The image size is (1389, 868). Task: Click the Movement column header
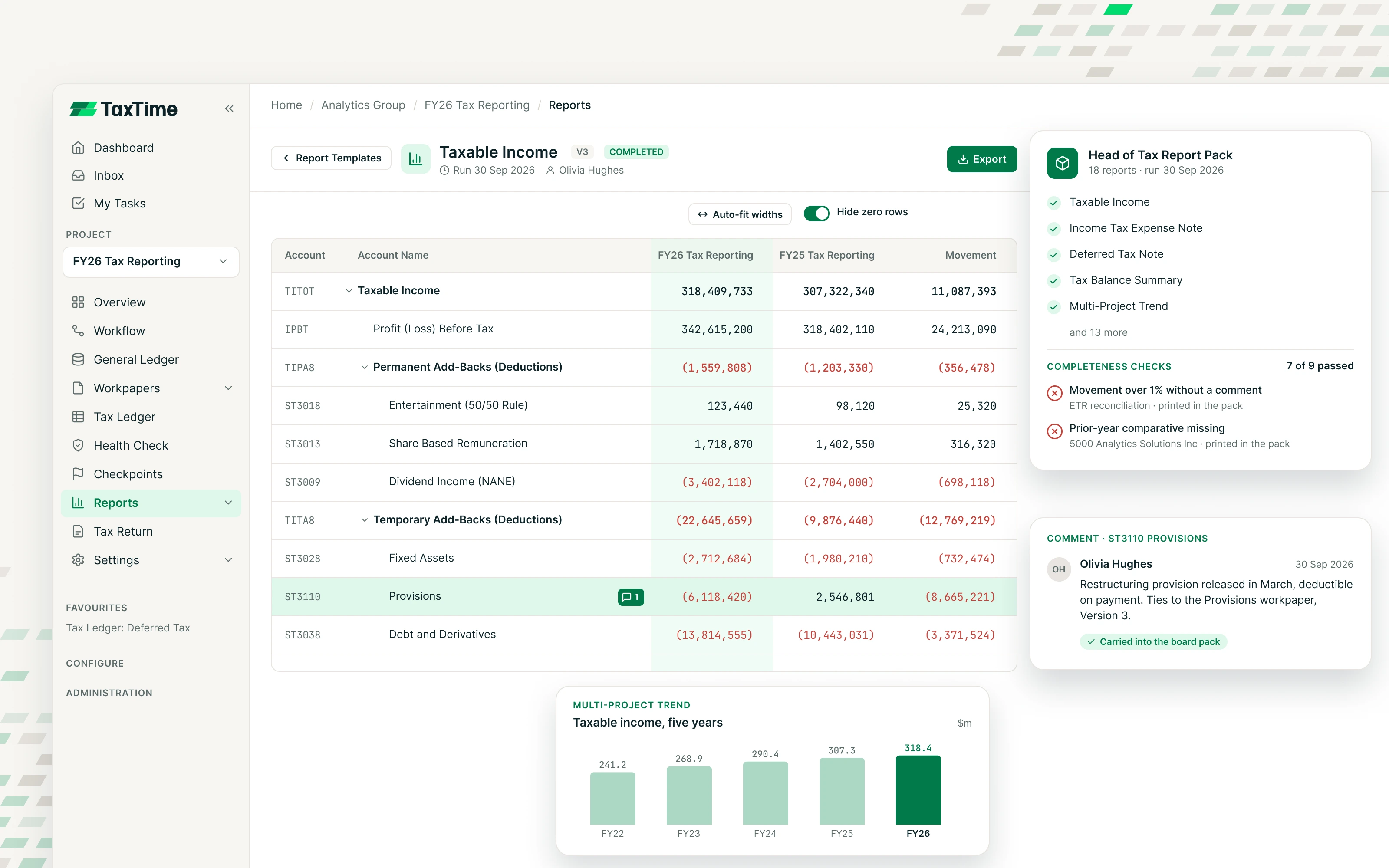tap(971, 255)
